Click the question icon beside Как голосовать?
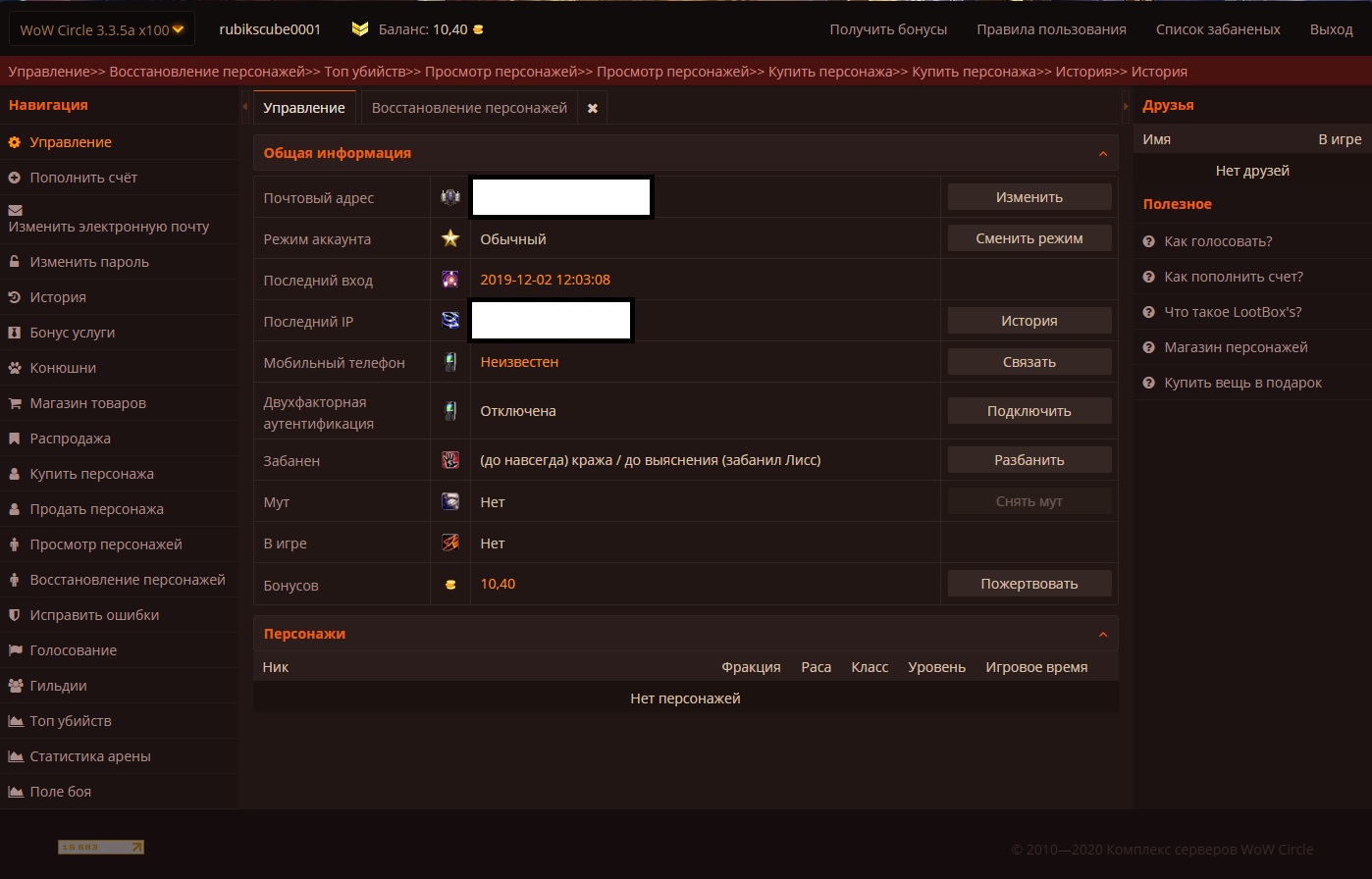1372x879 pixels. (1149, 241)
